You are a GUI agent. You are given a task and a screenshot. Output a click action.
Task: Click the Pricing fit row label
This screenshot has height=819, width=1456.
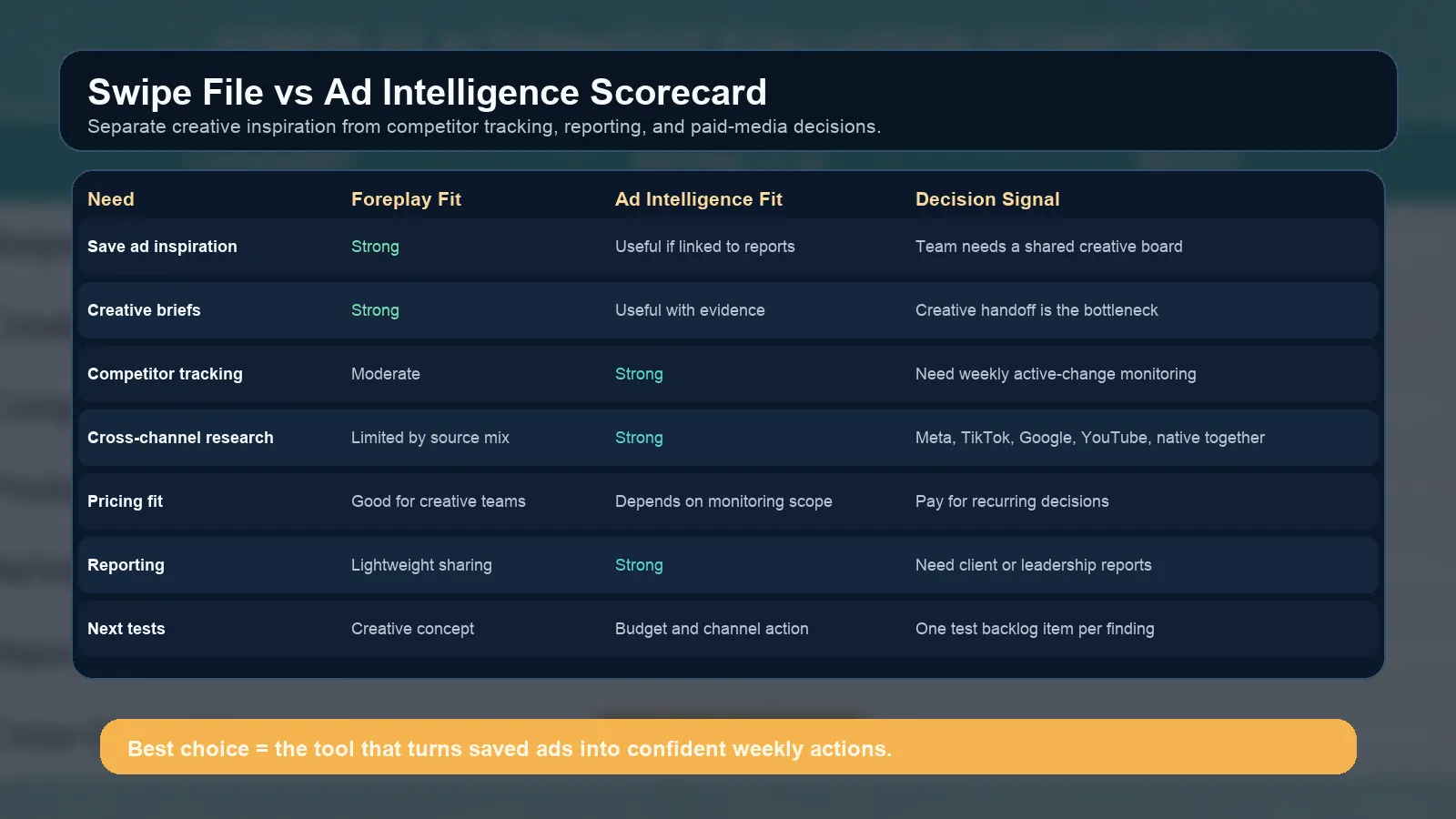tap(125, 501)
